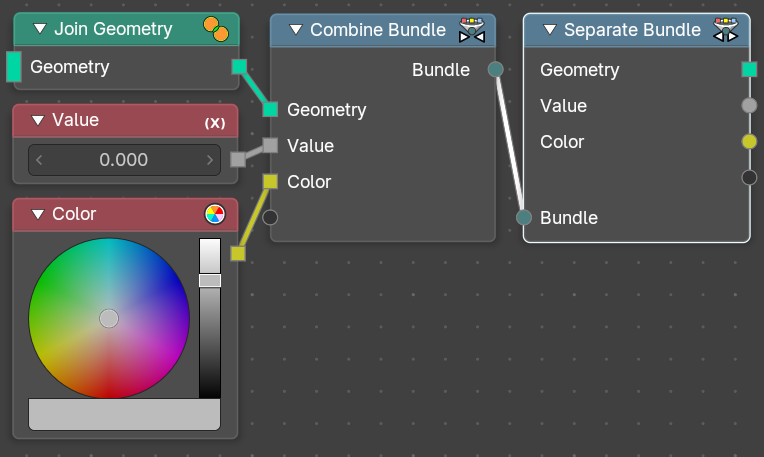Screen dimensions: 764x457
Task: Select the Join Geometry node title
Action: point(113,29)
